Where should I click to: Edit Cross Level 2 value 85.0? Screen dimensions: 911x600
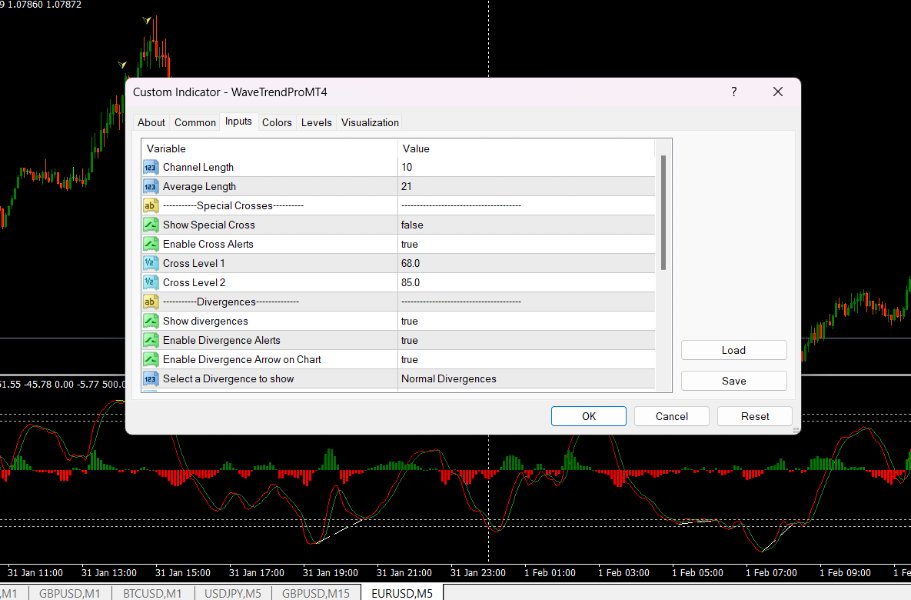click(x=526, y=282)
